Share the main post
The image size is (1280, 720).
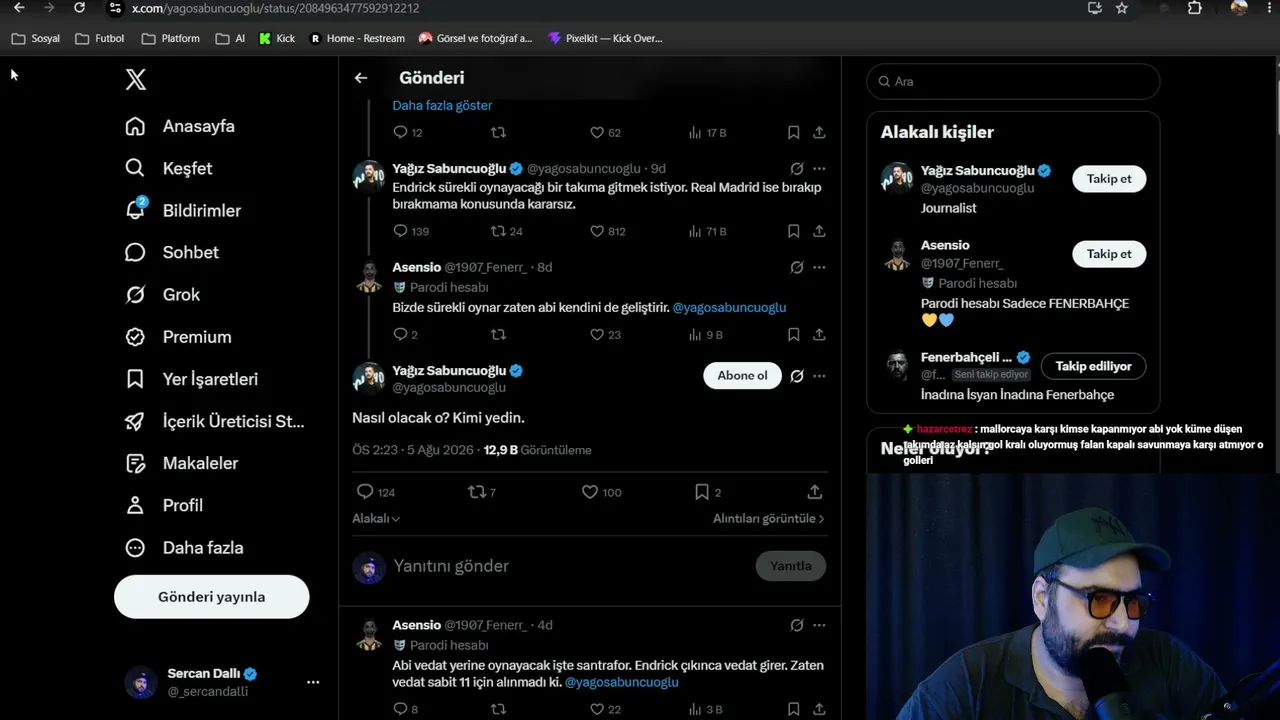pyautogui.click(x=815, y=491)
